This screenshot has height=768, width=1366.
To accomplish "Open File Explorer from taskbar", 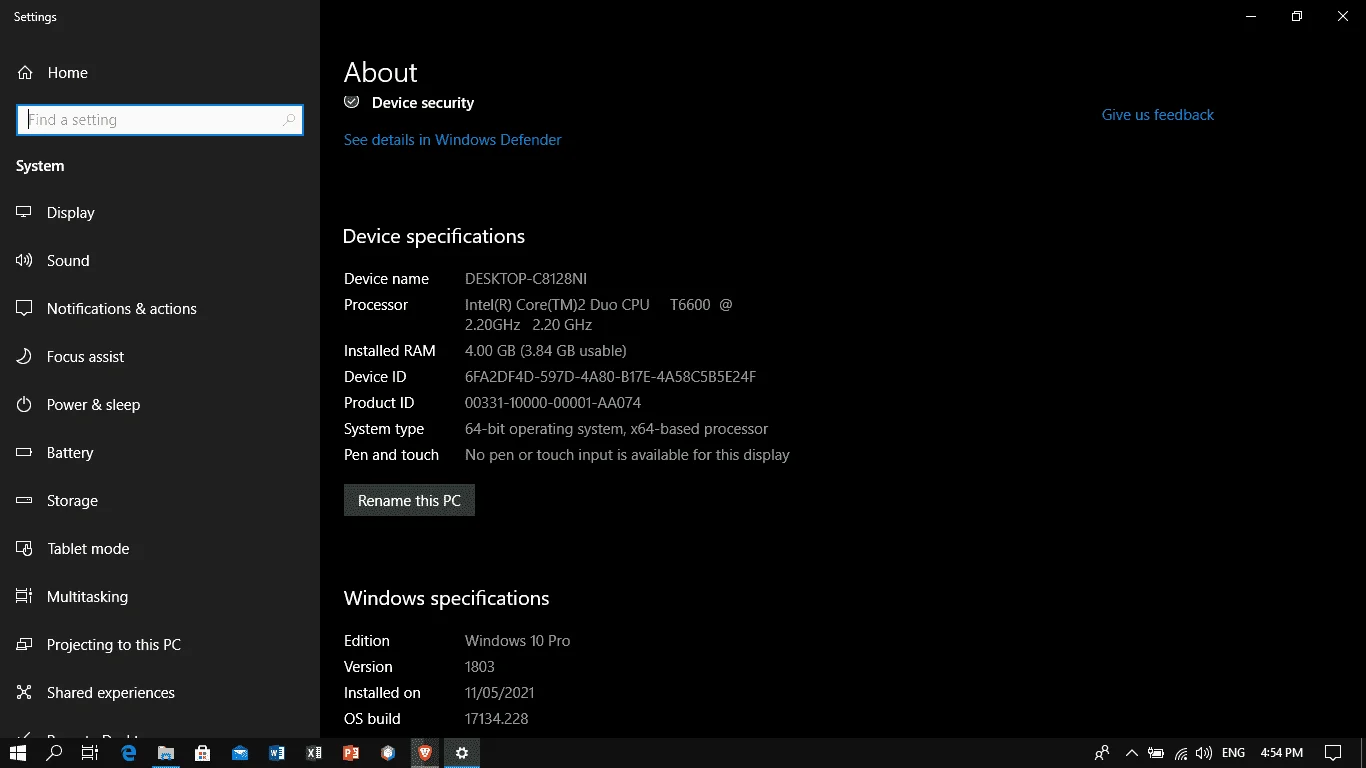I will 166,753.
